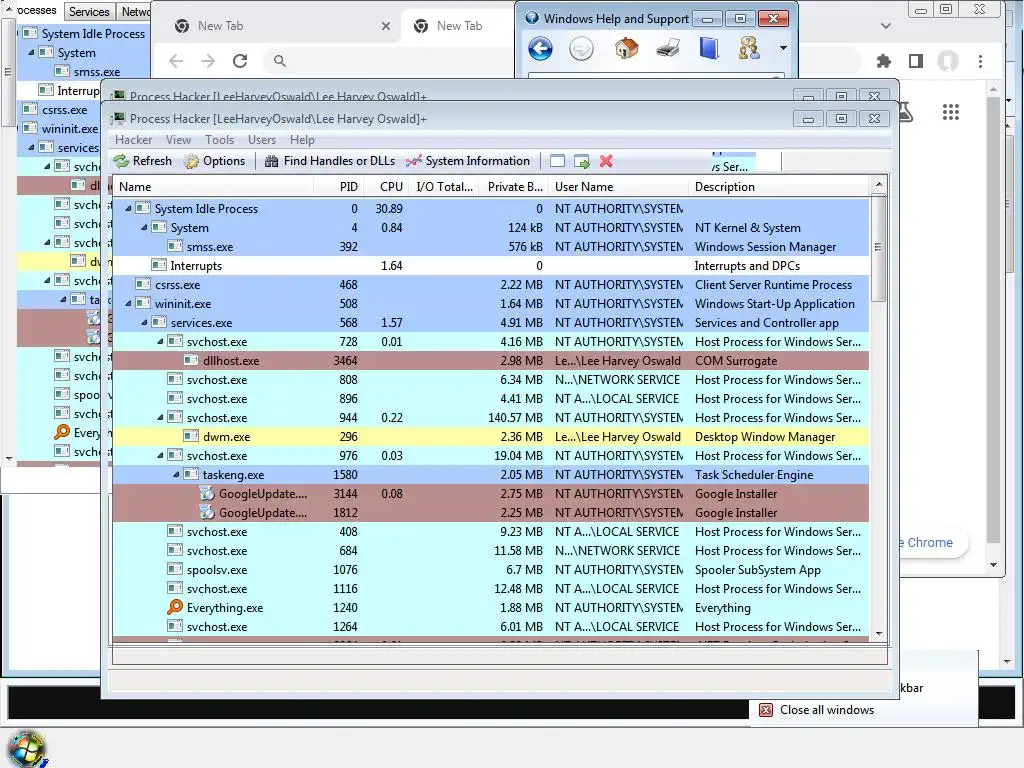This screenshot has height=768, width=1024.
Task: Select the Interrupts row
Action: (490, 265)
